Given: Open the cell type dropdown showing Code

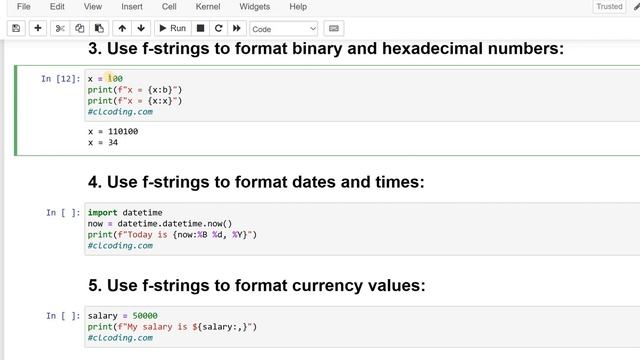Looking at the screenshot, I should (x=284, y=29).
